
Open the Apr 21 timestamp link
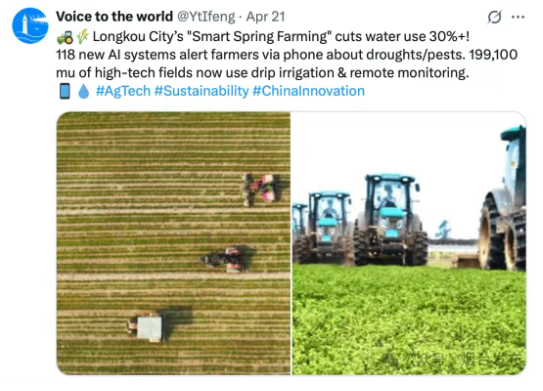[x=265, y=17]
